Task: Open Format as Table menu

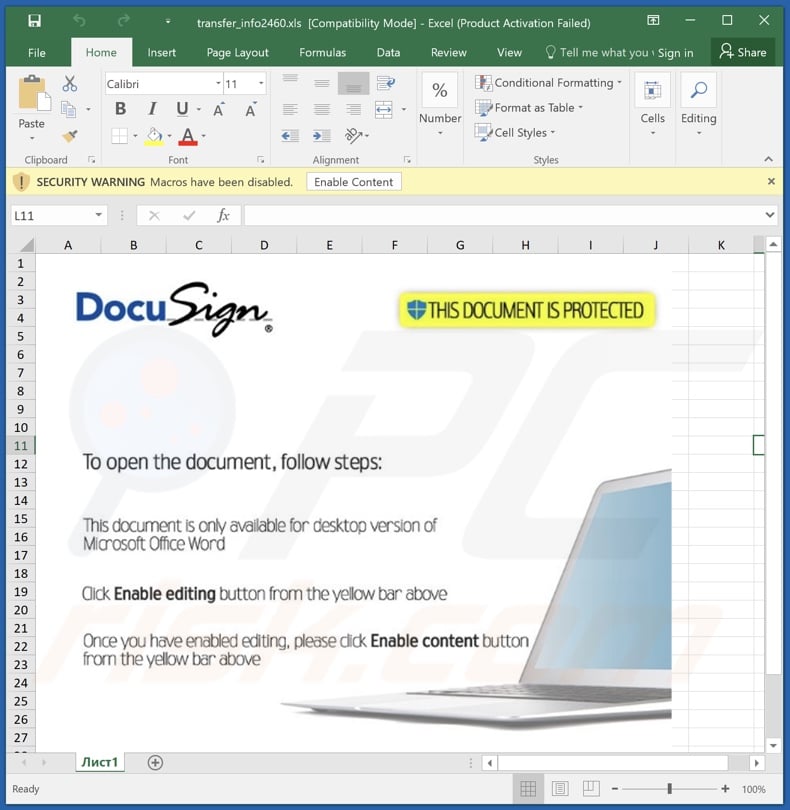Action: tap(529, 108)
